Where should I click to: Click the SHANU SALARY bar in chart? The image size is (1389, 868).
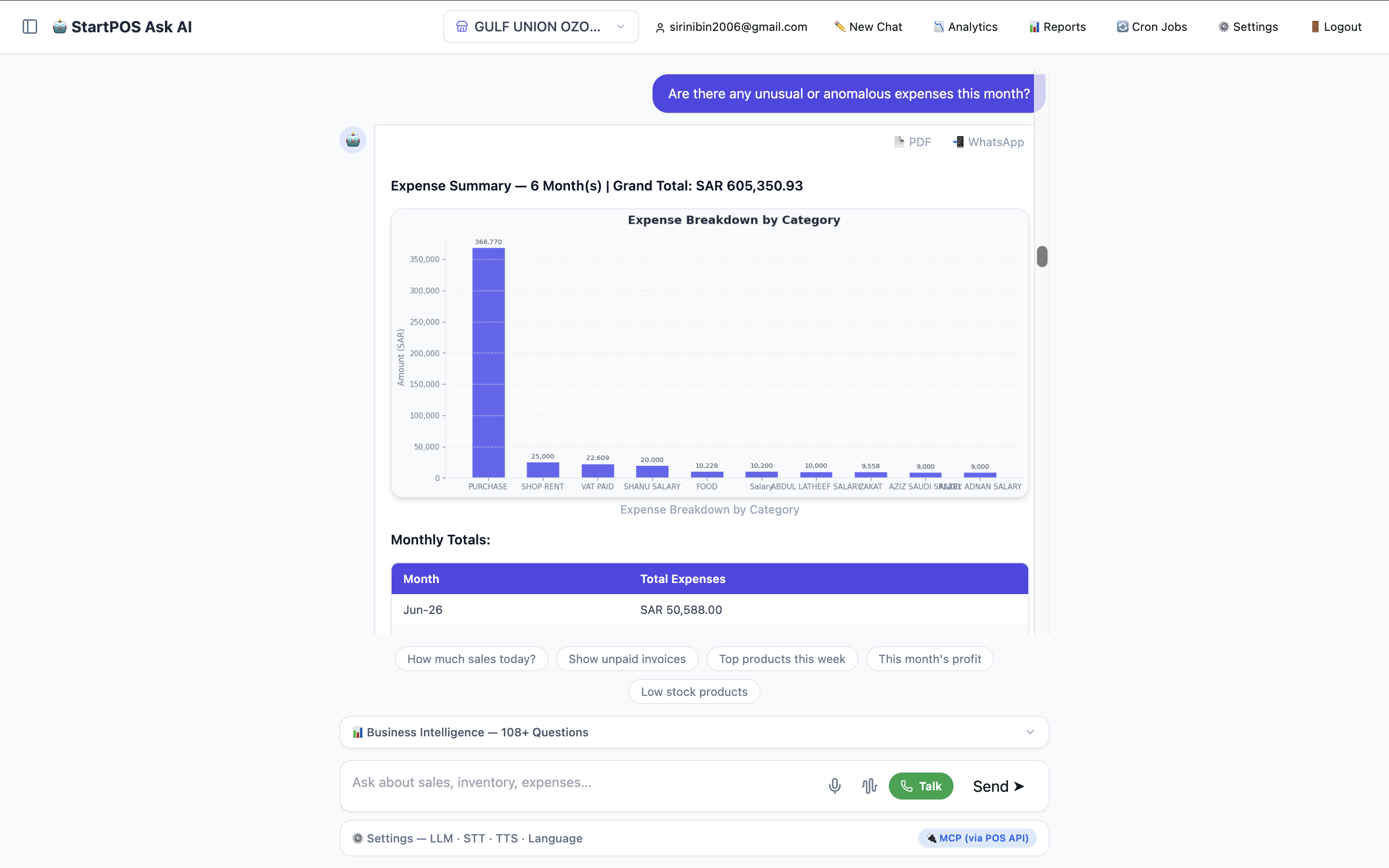tap(652, 471)
